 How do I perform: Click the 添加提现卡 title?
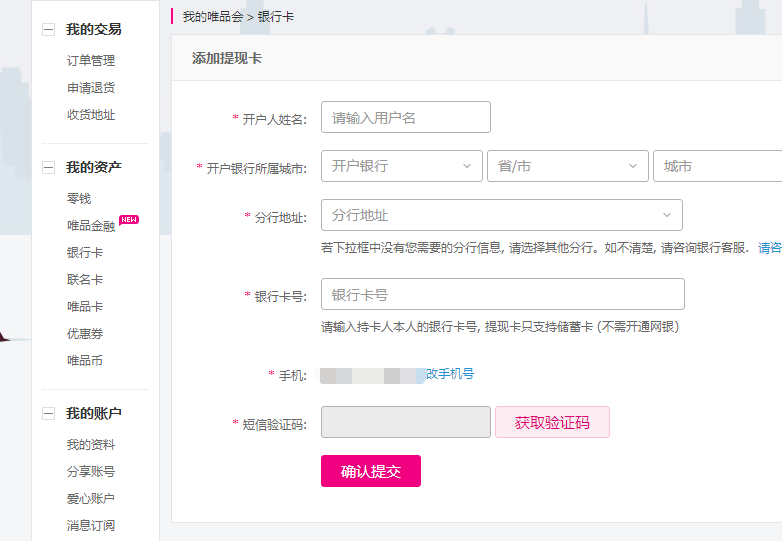tap(227, 58)
